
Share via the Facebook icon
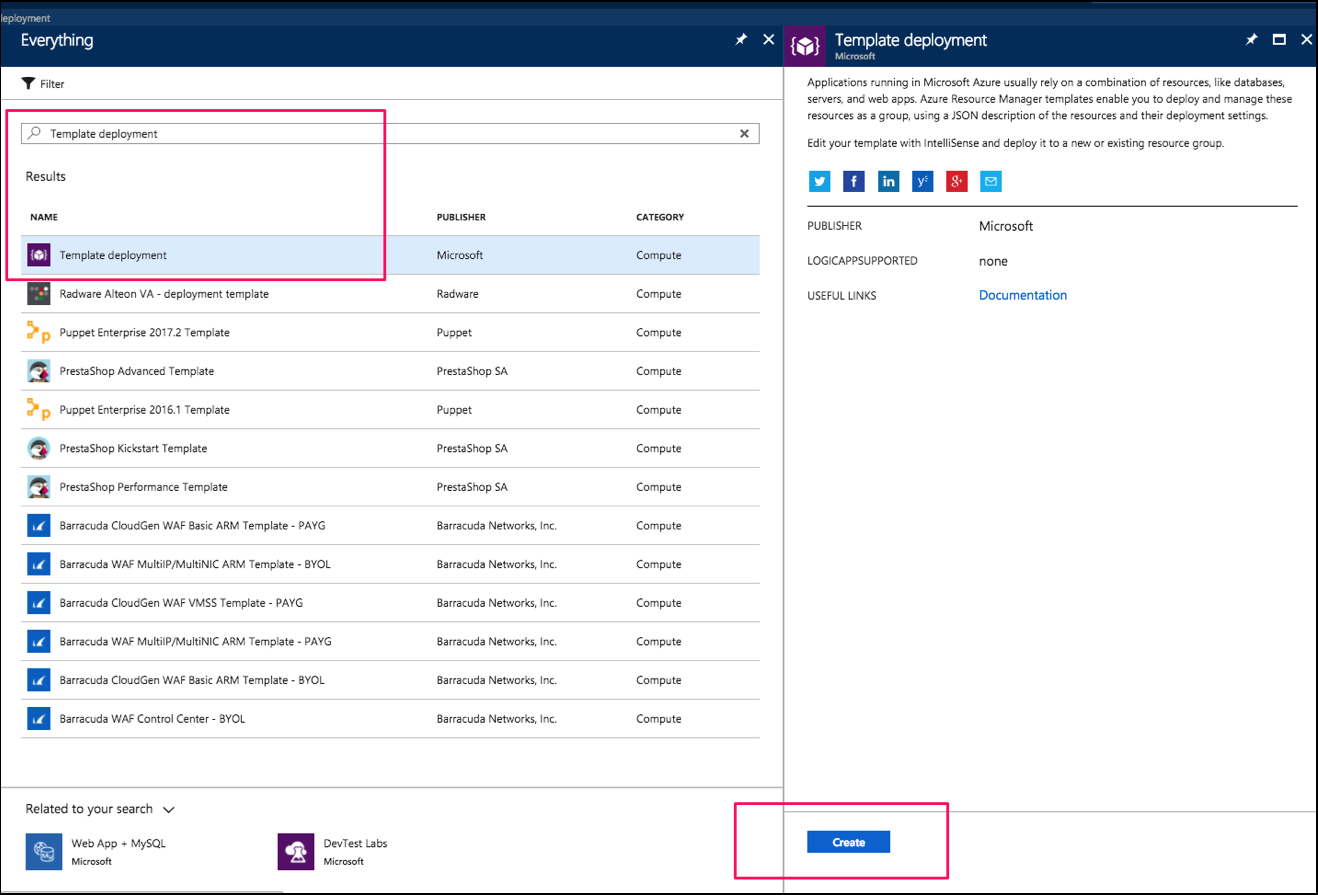click(853, 181)
